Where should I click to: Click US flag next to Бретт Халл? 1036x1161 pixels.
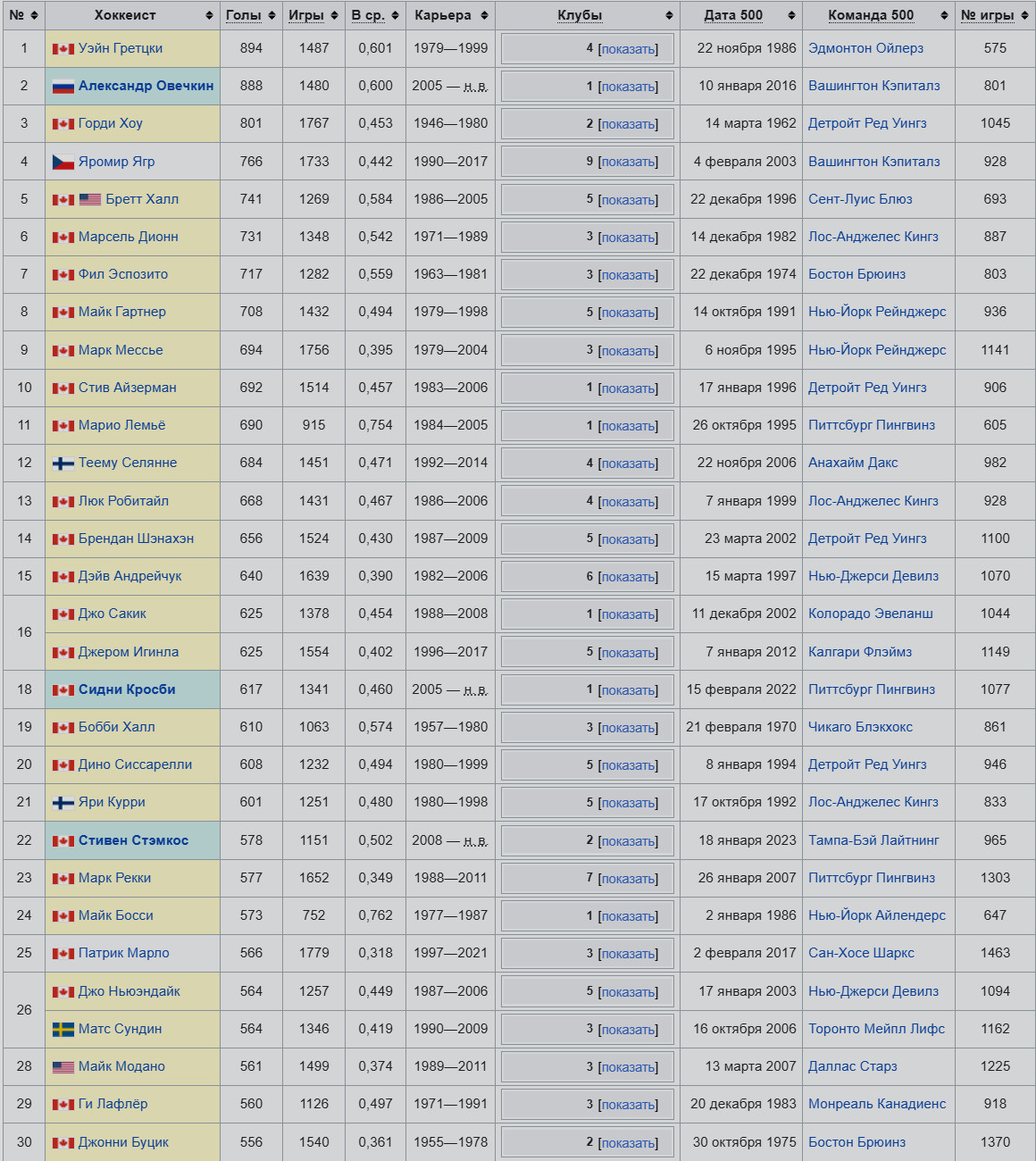pos(90,200)
